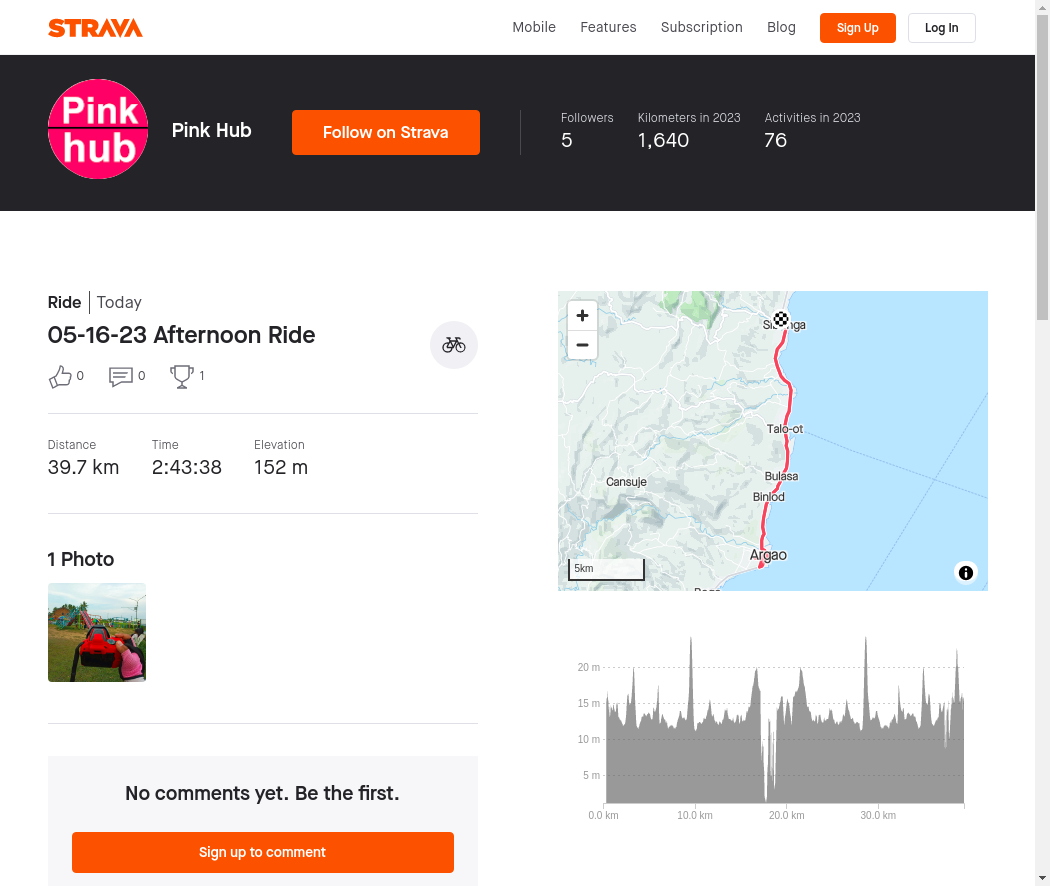View achievements via the trophy icon
Image resolution: width=1050 pixels, height=886 pixels.
pyautogui.click(x=182, y=376)
